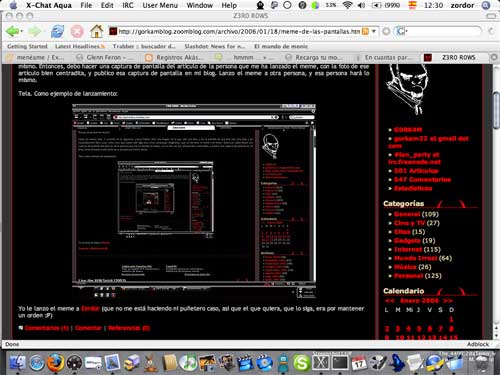The height and width of the screenshot is (375, 500).
Task: Open the Internet category link
Action: (408, 249)
